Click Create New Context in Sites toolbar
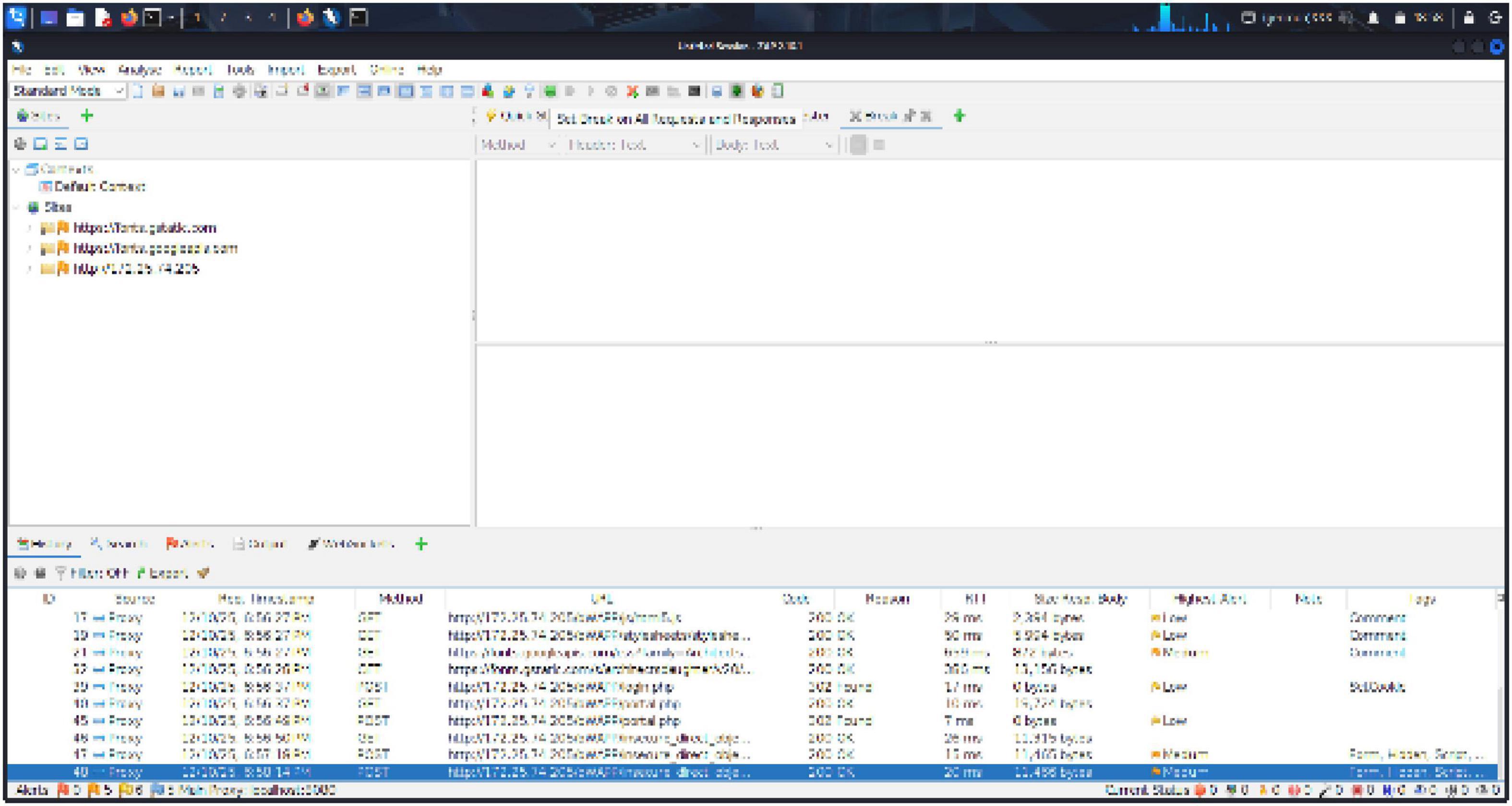 [40, 144]
